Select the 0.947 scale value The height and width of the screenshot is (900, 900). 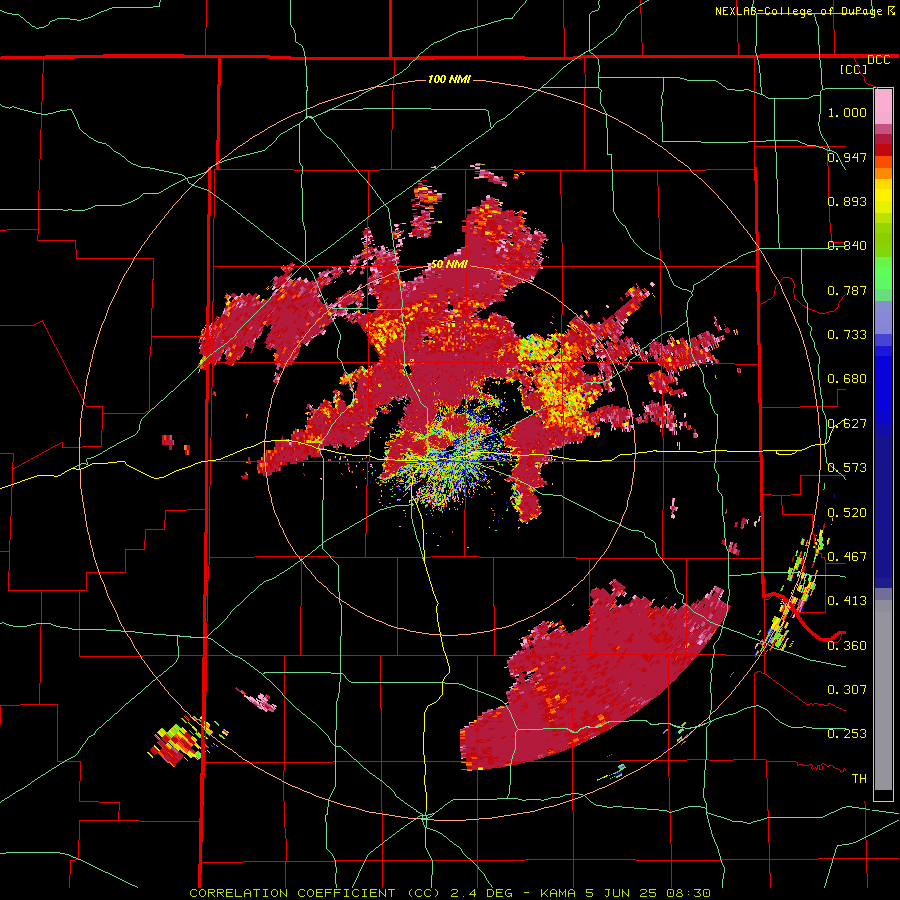click(847, 157)
